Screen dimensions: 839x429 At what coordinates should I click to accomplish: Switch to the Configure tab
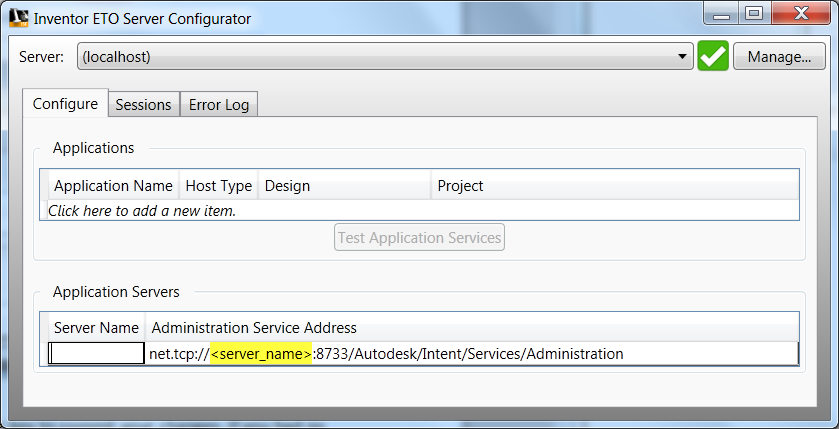(65, 104)
